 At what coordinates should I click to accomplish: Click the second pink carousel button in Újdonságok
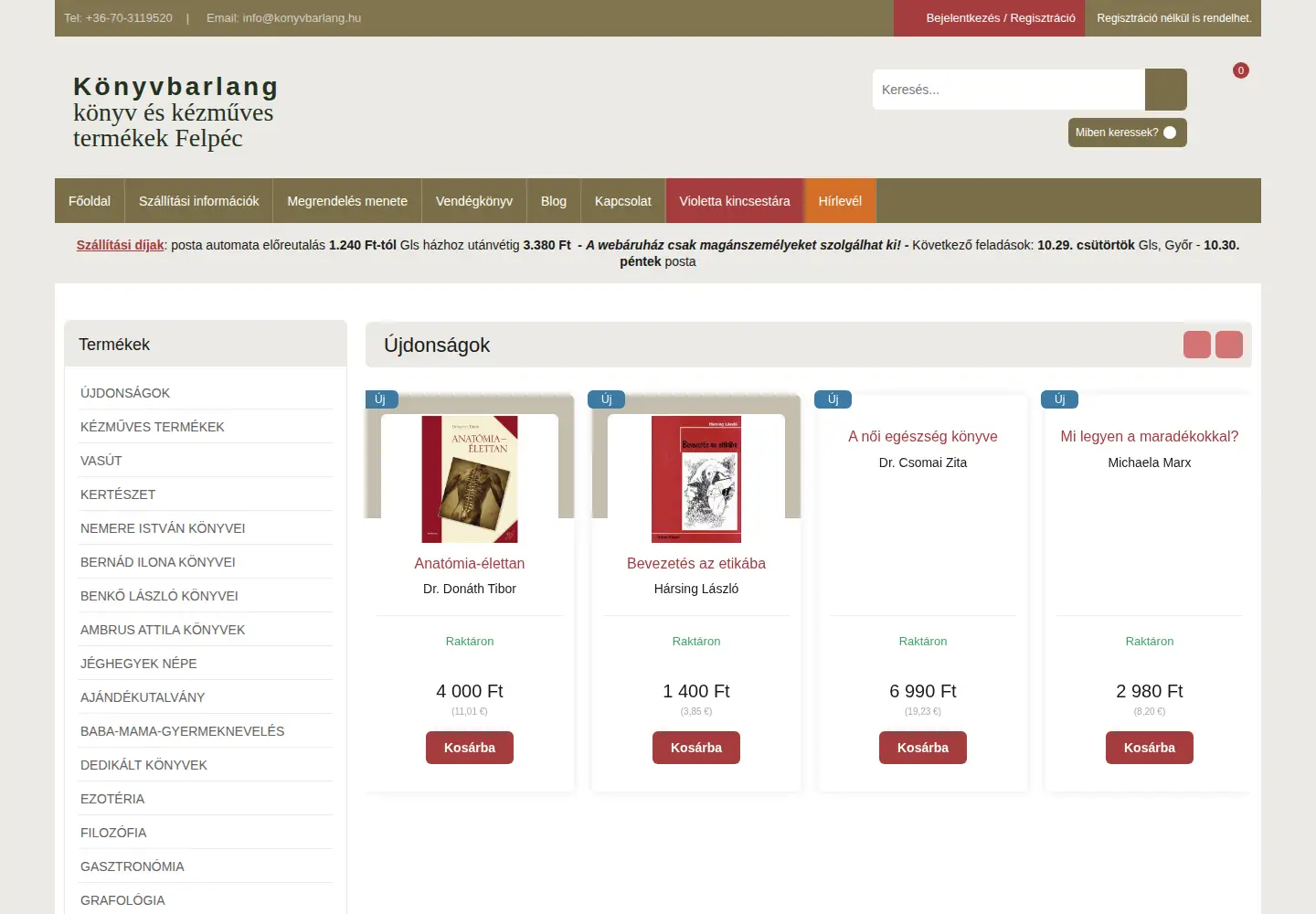[x=1228, y=345]
